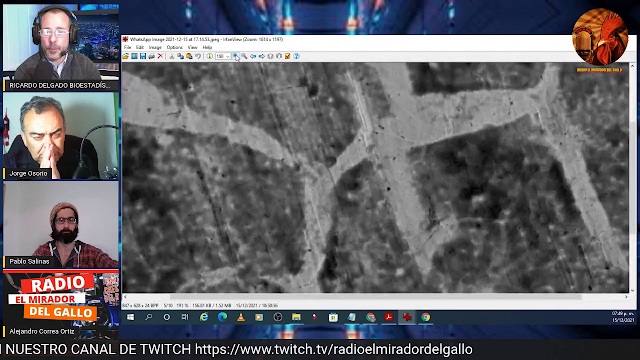640x360 pixels.
Task: Show image information with the info icon
Action: point(209,56)
